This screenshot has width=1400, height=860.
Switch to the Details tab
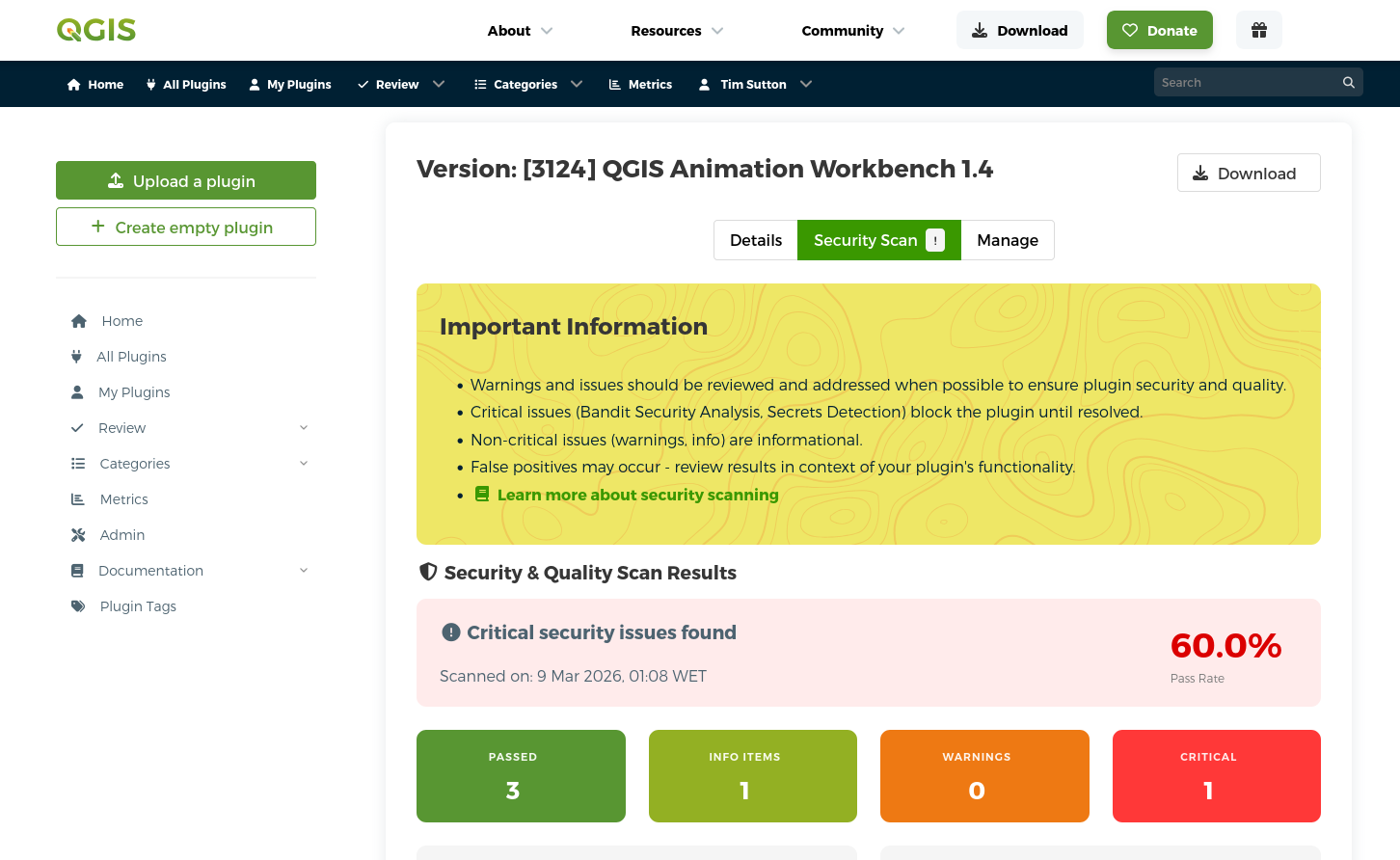tap(755, 240)
